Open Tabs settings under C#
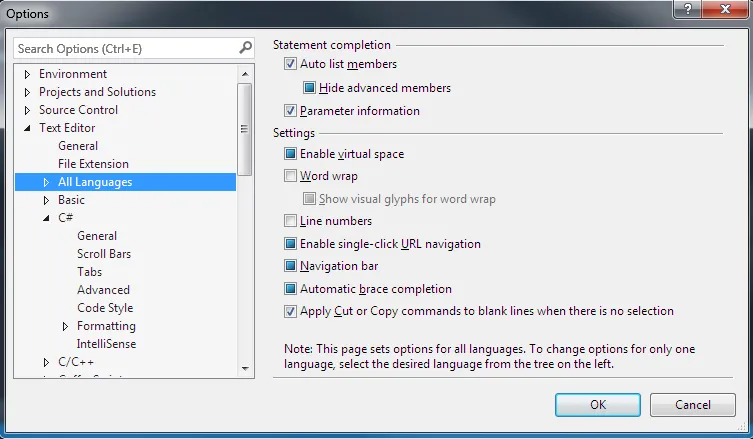The height and width of the screenshot is (439, 753). (x=89, y=272)
